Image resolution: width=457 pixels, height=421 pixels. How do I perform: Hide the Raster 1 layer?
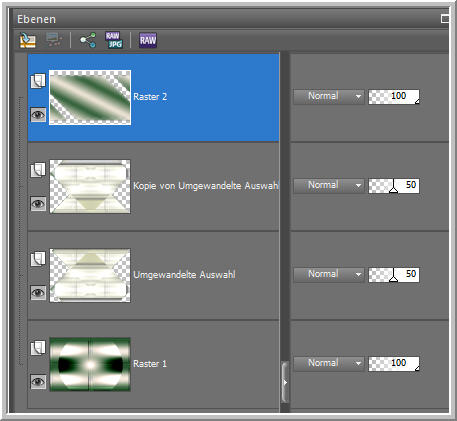[x=38, y=381]
